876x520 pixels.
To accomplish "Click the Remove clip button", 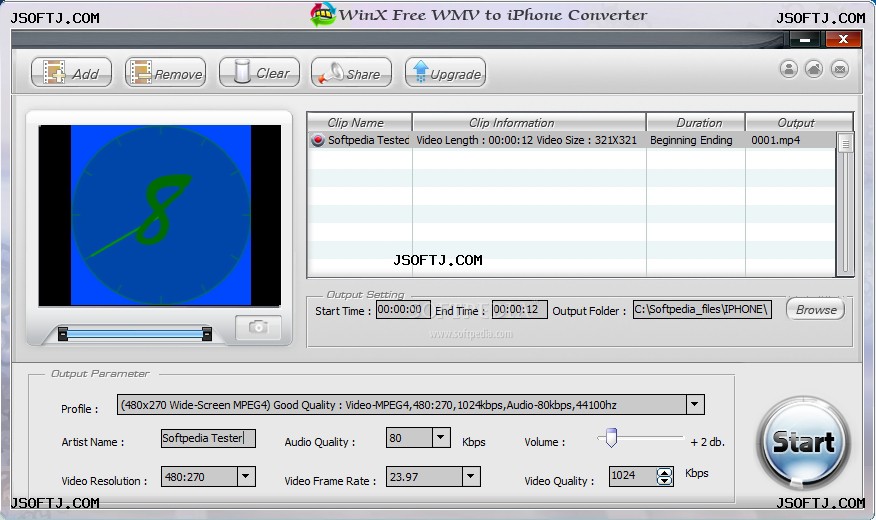I will coord(165,73).
